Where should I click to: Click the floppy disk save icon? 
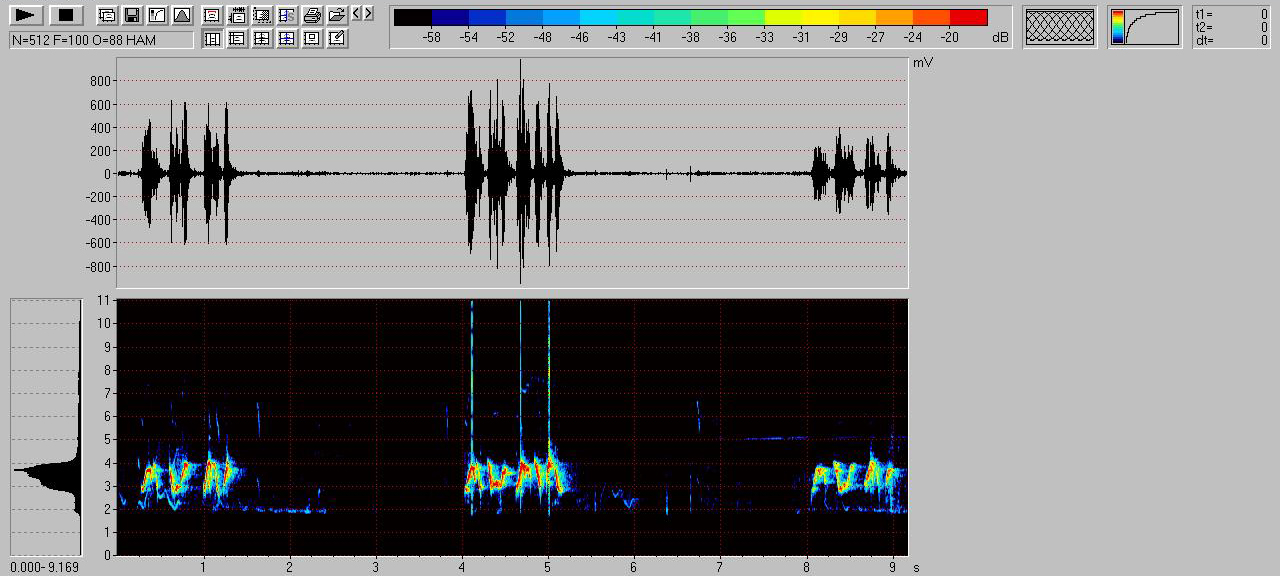coord(131,15)
